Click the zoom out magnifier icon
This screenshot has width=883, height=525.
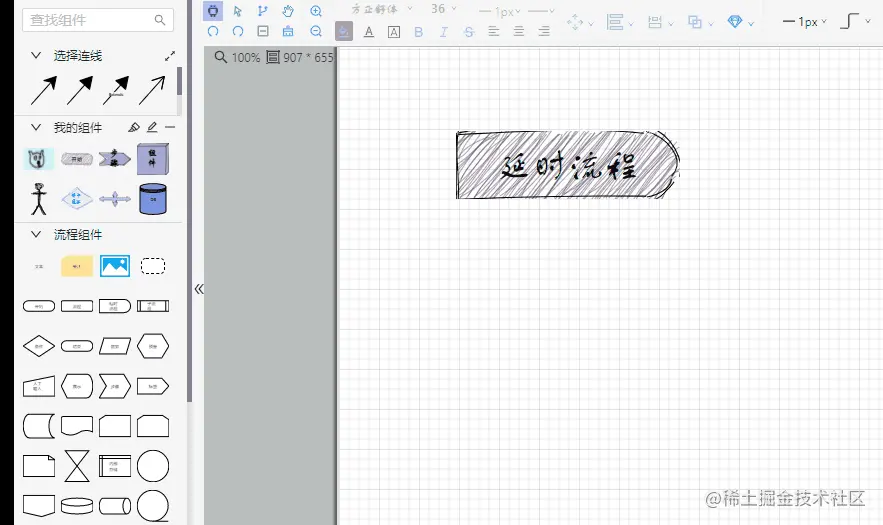click(316, 32)
